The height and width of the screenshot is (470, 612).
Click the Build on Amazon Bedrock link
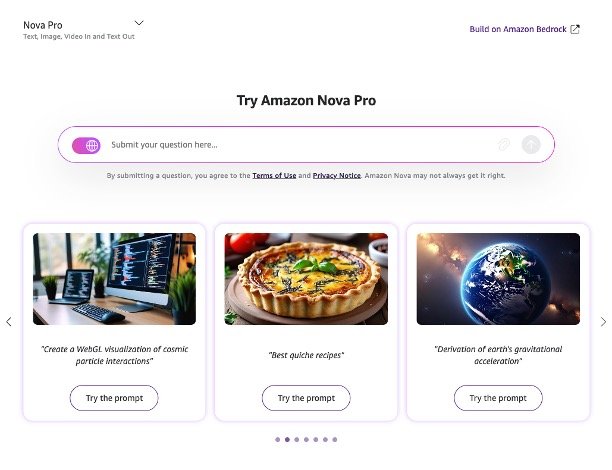tap(518, 29)
